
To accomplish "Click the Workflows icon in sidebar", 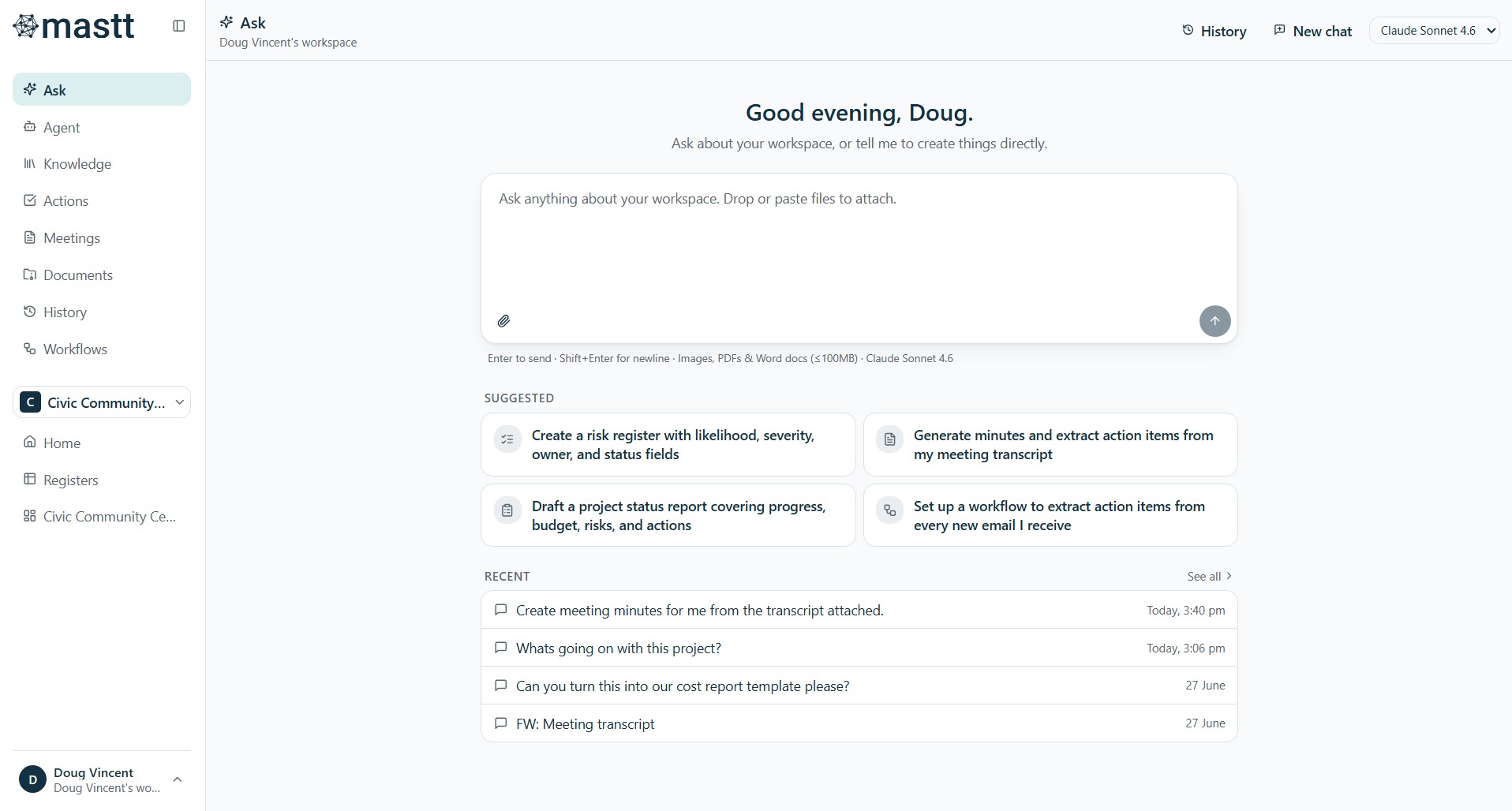I will click(x=30, y=349).
